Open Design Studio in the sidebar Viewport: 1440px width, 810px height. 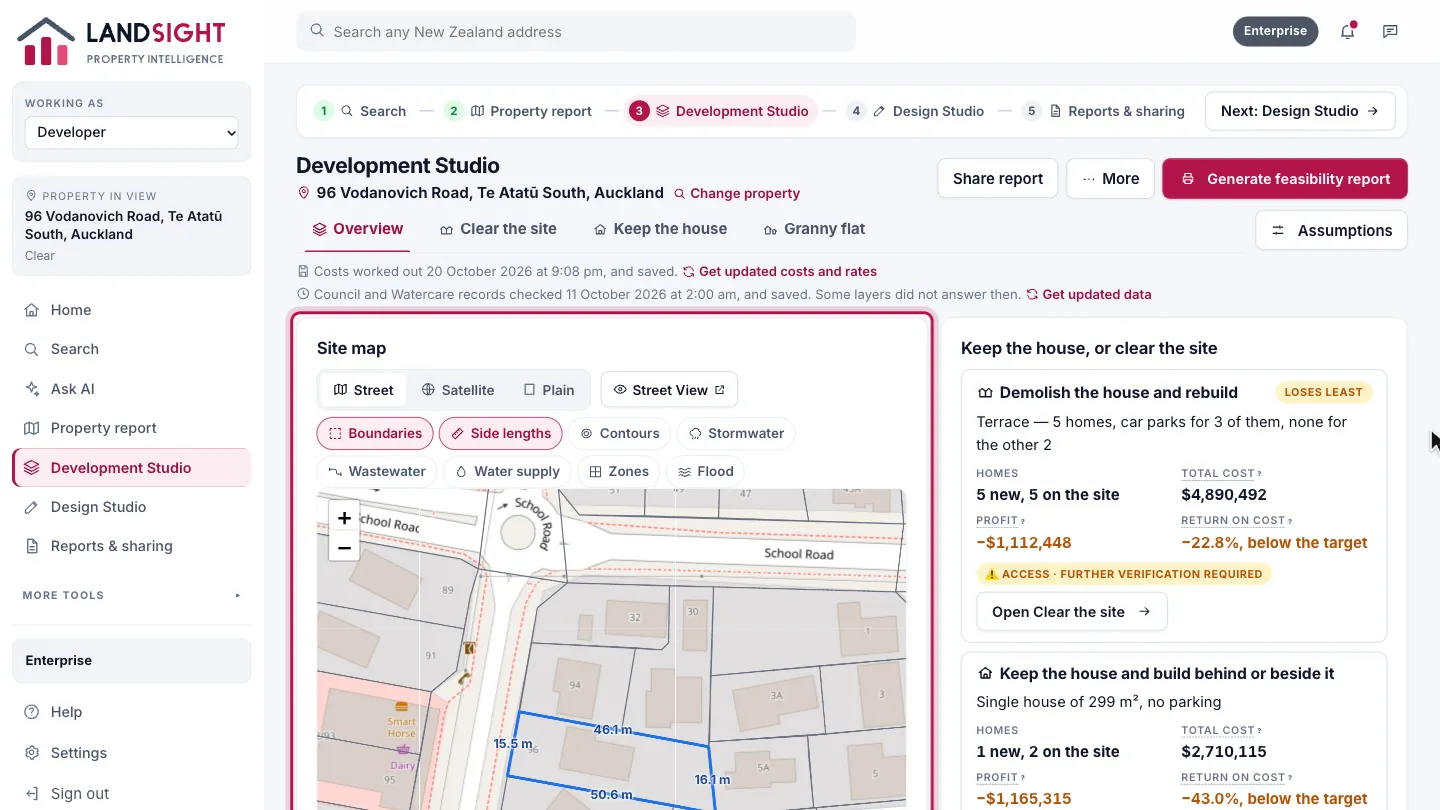click(x=131, y=507)
